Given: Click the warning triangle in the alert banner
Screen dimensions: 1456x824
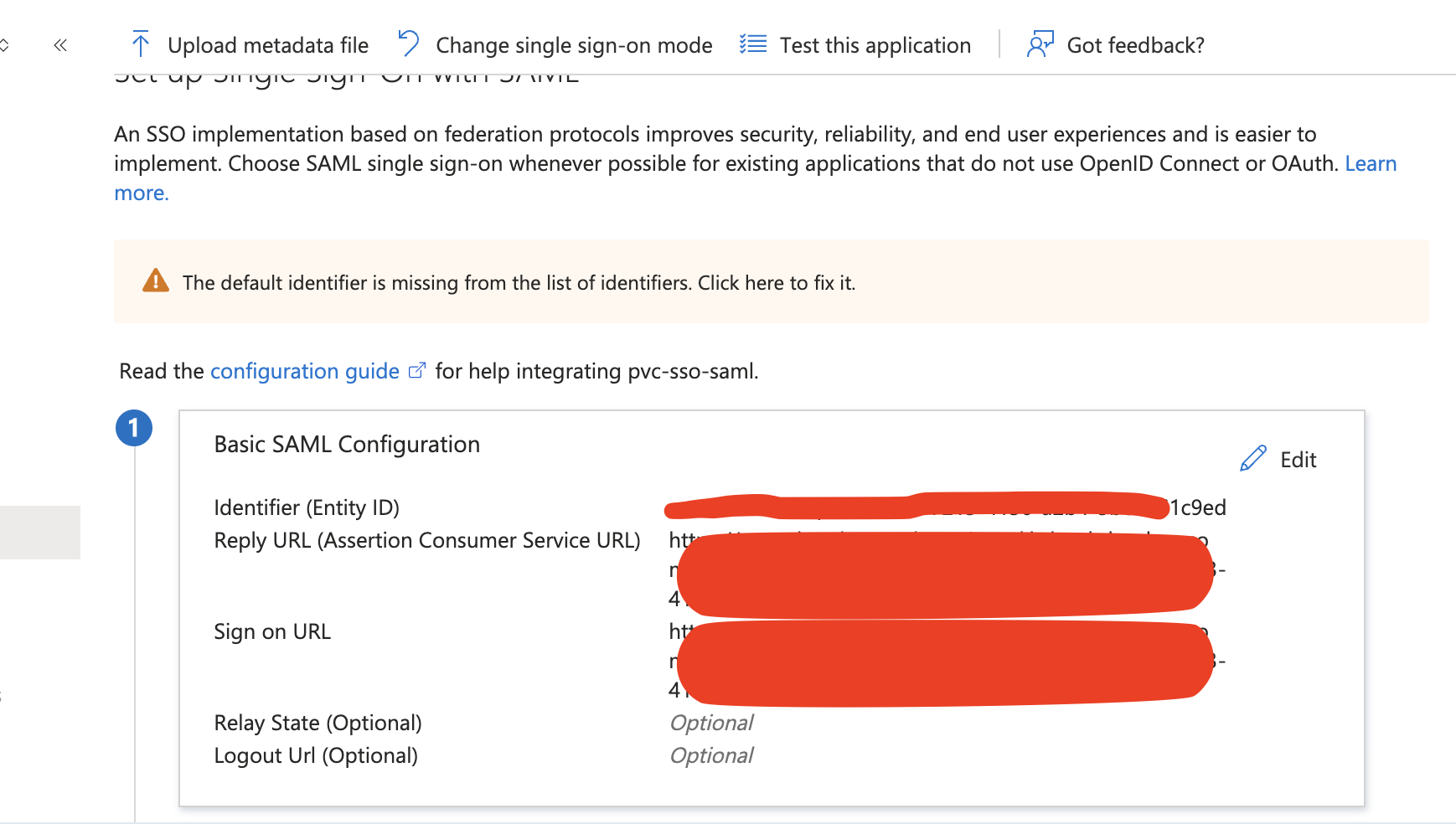Looking at the screenshot, I should coord(154,282).
